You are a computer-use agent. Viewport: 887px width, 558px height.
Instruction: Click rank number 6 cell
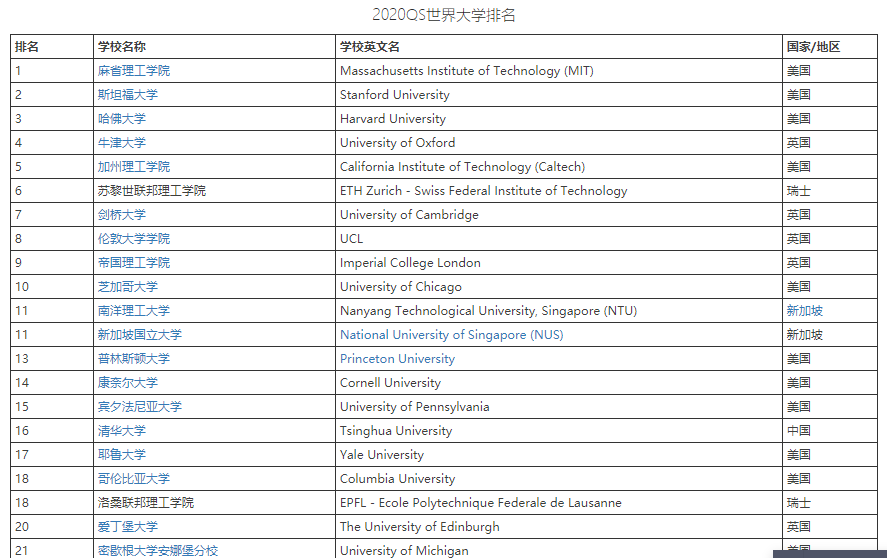tap(51, 191)
